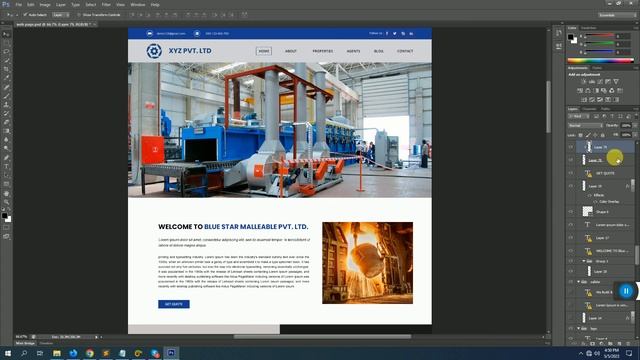
Task: Switch to the Channels tab
Action: pos(589,109)
